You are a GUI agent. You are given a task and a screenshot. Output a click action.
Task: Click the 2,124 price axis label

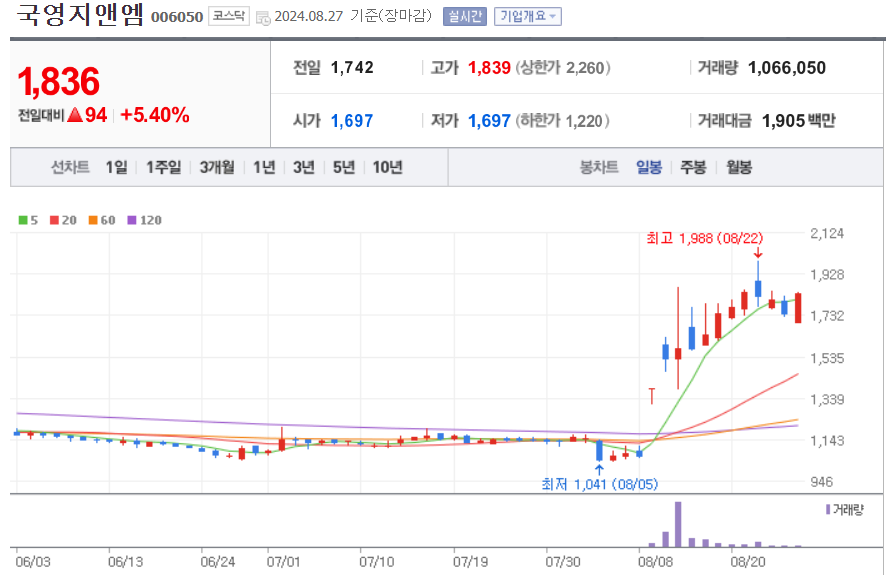point(827,233)
